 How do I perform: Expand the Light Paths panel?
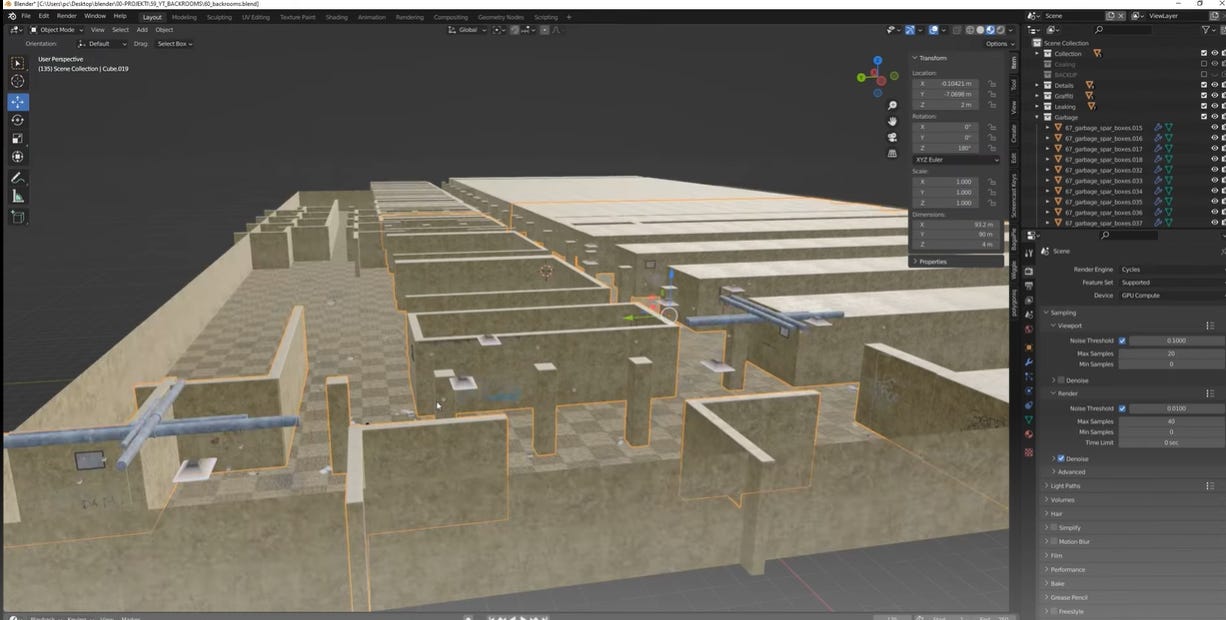tap(1066, 486)
